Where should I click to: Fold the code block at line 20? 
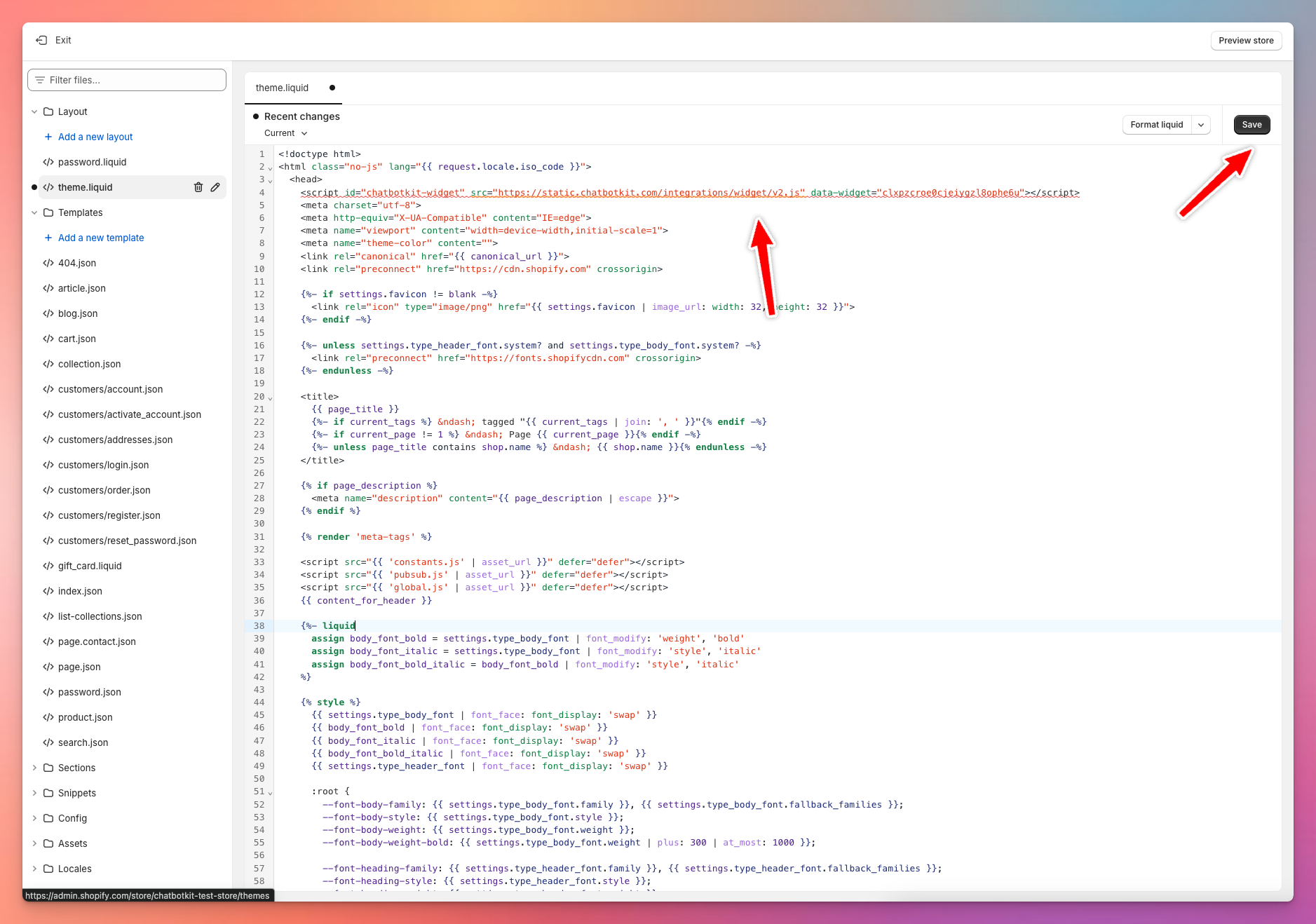(x=271, y=398)
